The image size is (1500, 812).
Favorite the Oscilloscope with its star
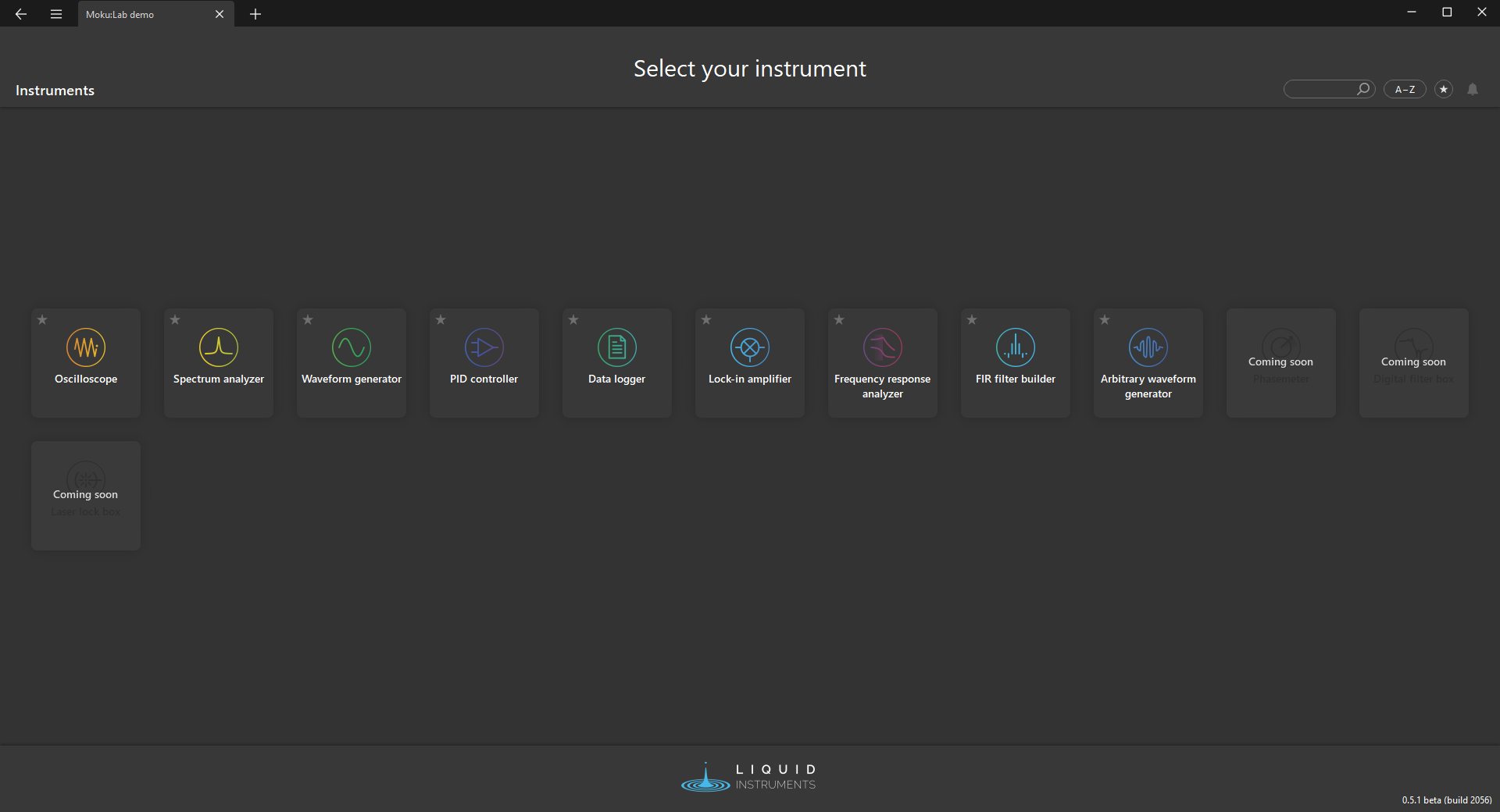point(43,320)
